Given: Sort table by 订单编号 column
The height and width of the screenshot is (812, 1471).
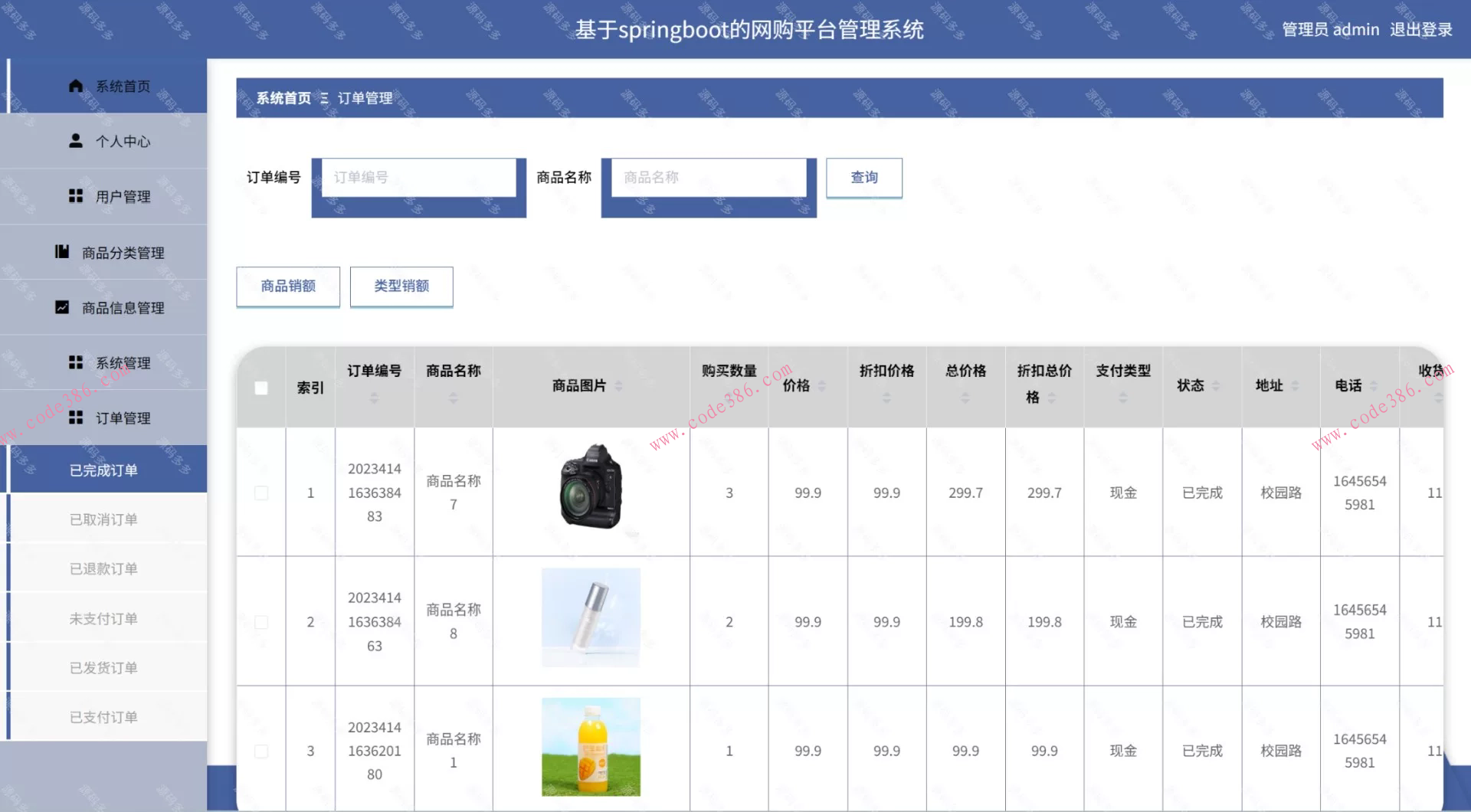Looking at the screenshot, I should coord(373,396).
